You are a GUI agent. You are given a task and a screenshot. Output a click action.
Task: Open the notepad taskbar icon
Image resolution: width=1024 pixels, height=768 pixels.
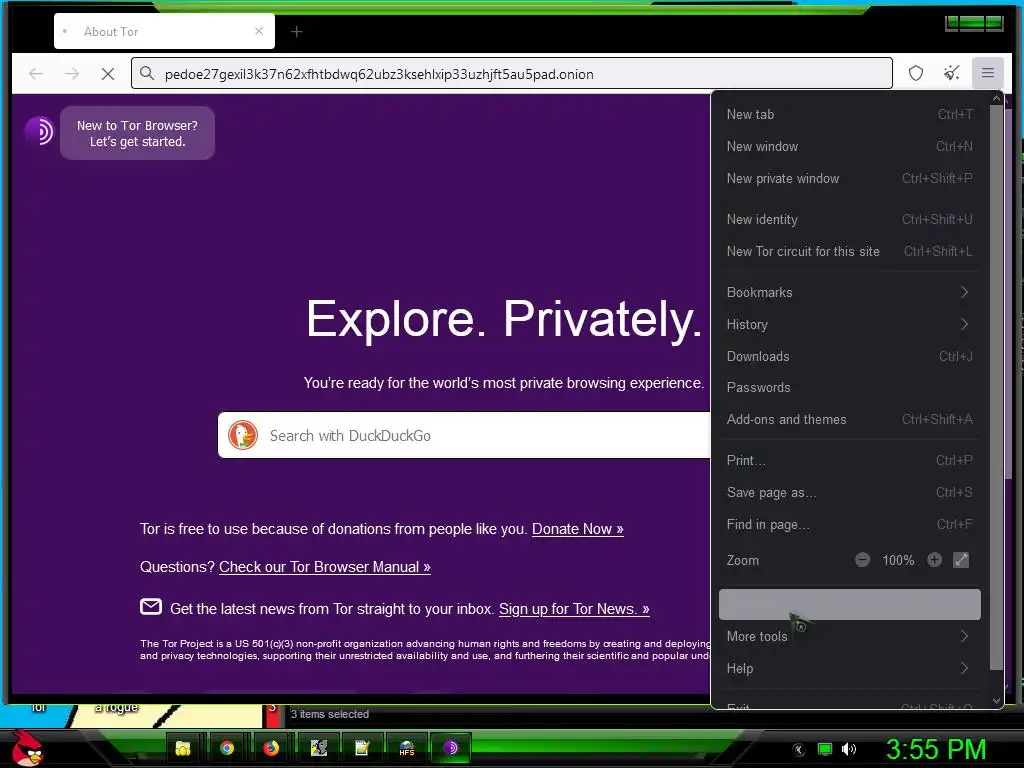click(x=362, y=748)
